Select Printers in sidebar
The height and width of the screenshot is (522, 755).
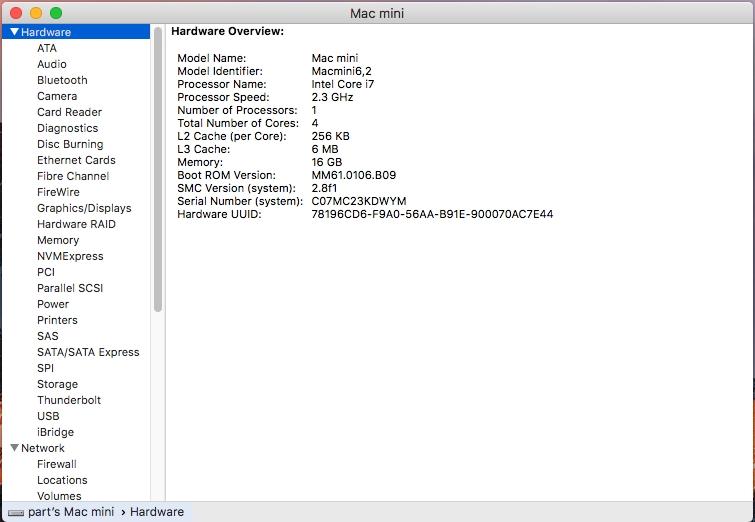pos(57,320)
